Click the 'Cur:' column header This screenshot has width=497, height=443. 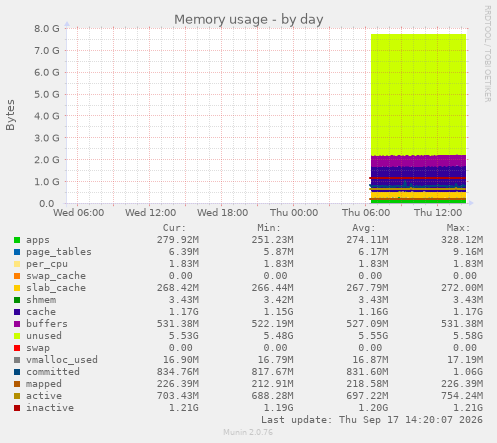(174, 228)
